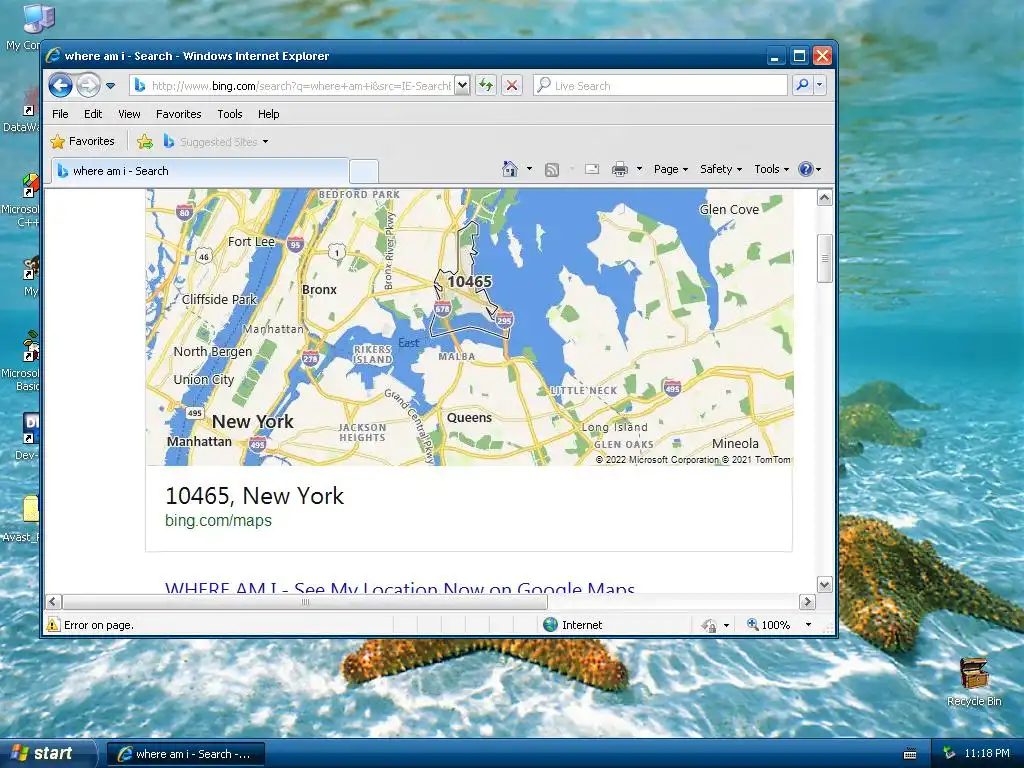Open the Tools command bar menu

tap(771, 169)
